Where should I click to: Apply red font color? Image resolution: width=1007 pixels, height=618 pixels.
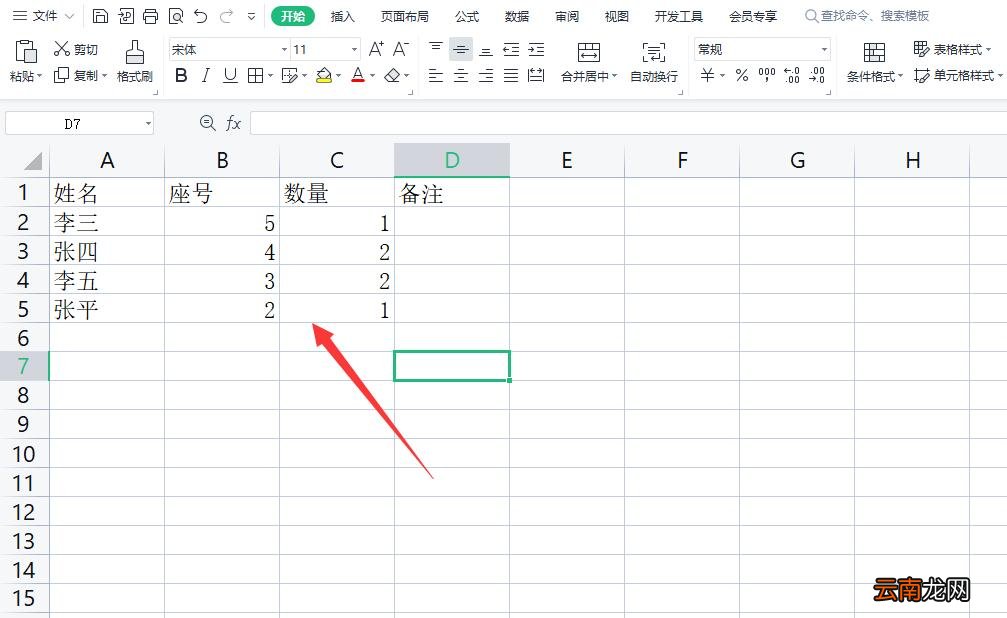358,76
